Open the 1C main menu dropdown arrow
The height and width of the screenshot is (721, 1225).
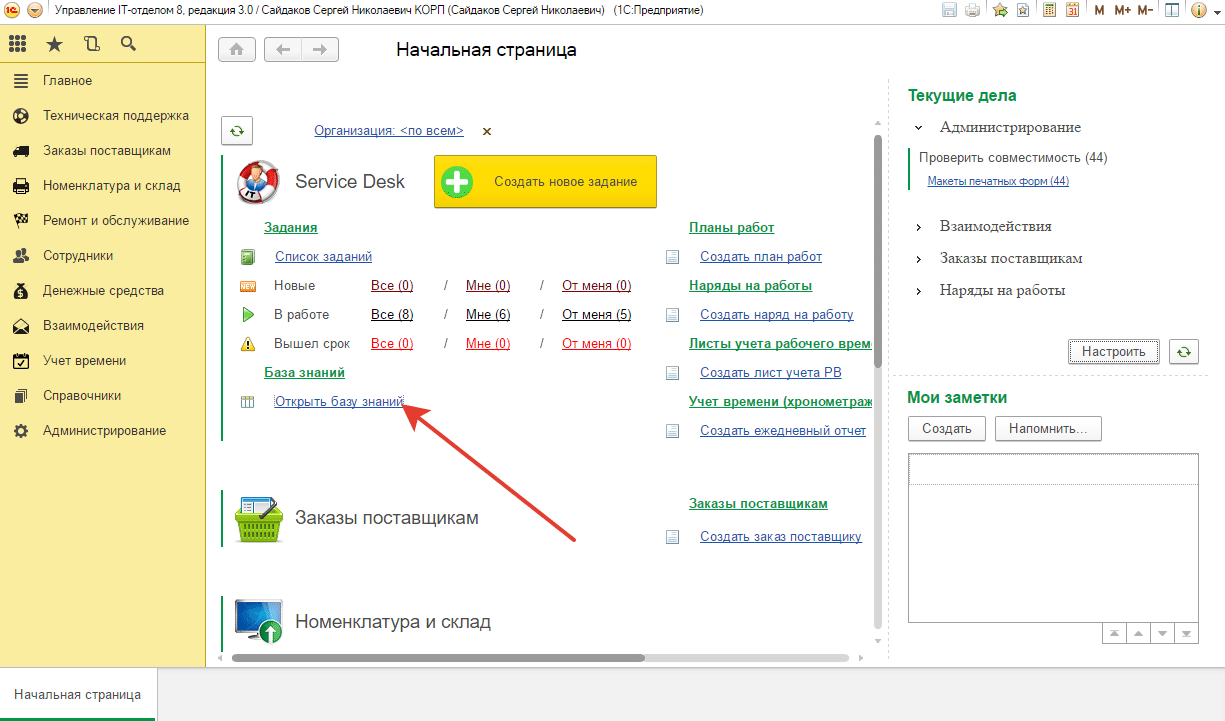35,10
